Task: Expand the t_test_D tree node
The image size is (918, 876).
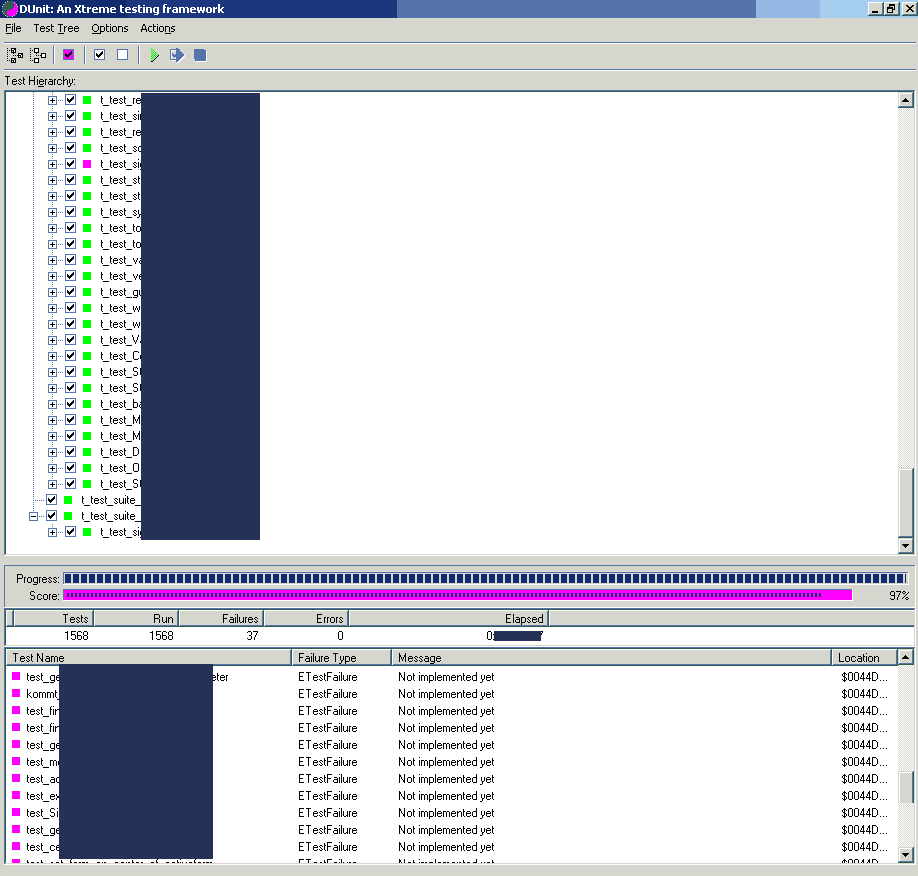Action: pos(52,452)
